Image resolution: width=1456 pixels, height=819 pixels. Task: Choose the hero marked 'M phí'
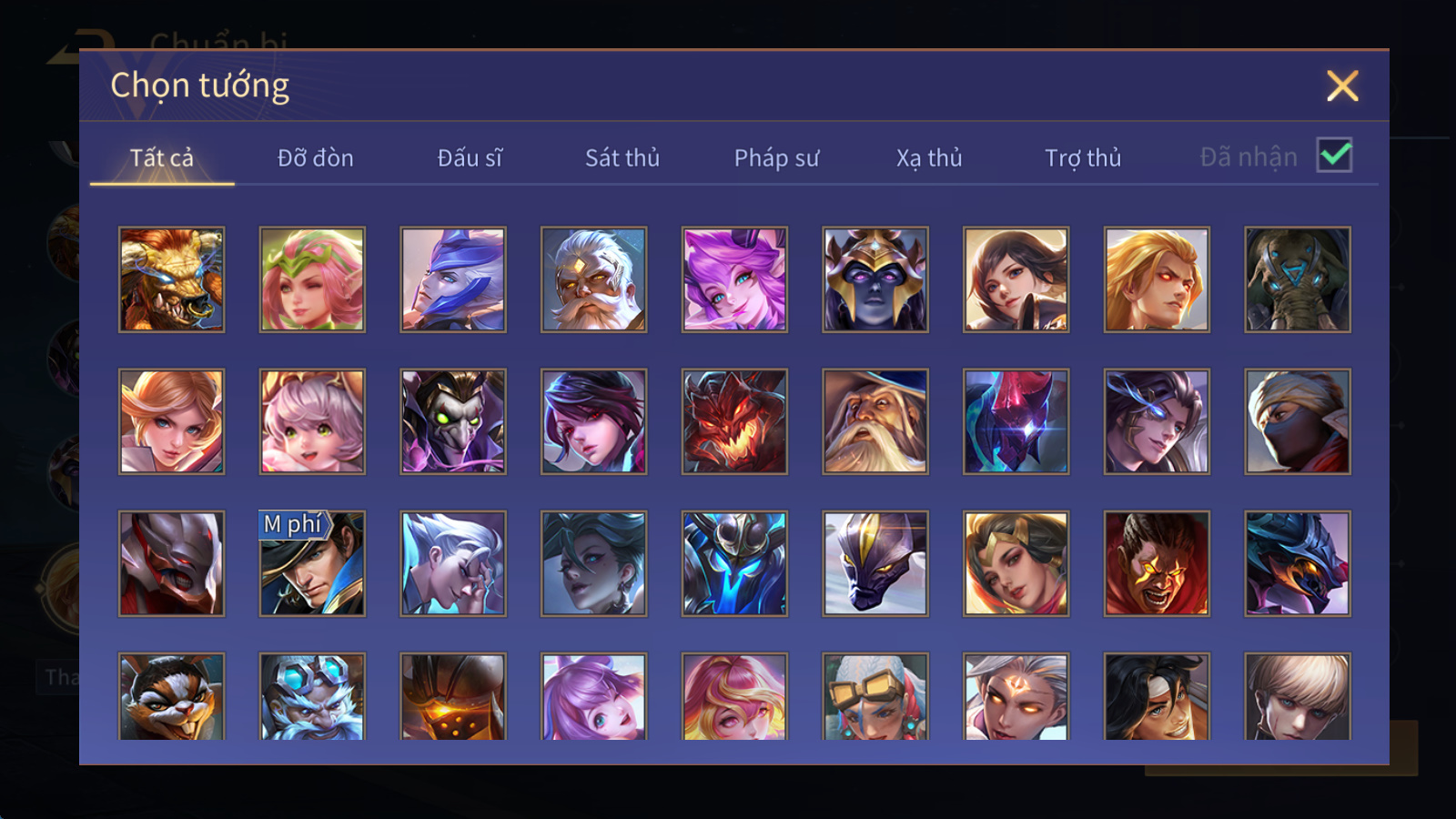pos(312,563)
